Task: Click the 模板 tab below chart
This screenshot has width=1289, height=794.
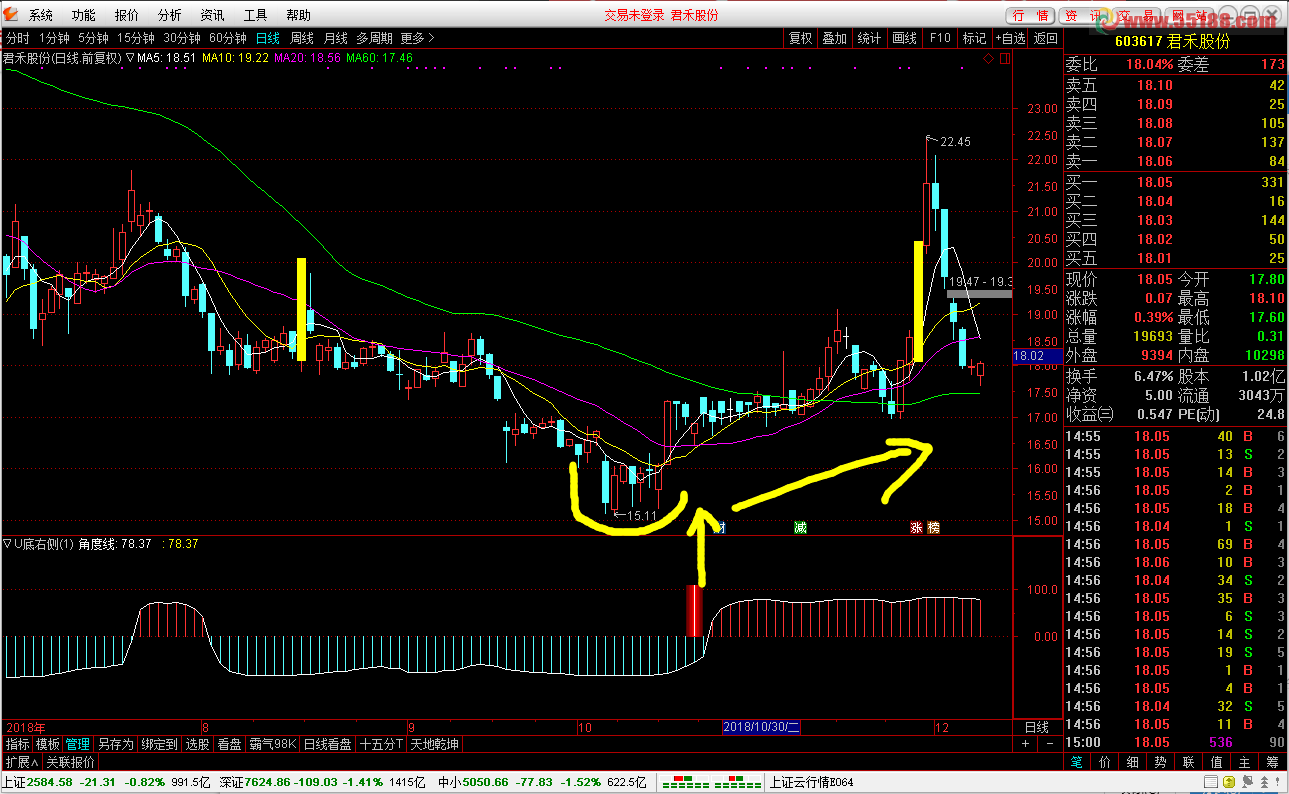Action: [48, 744]
